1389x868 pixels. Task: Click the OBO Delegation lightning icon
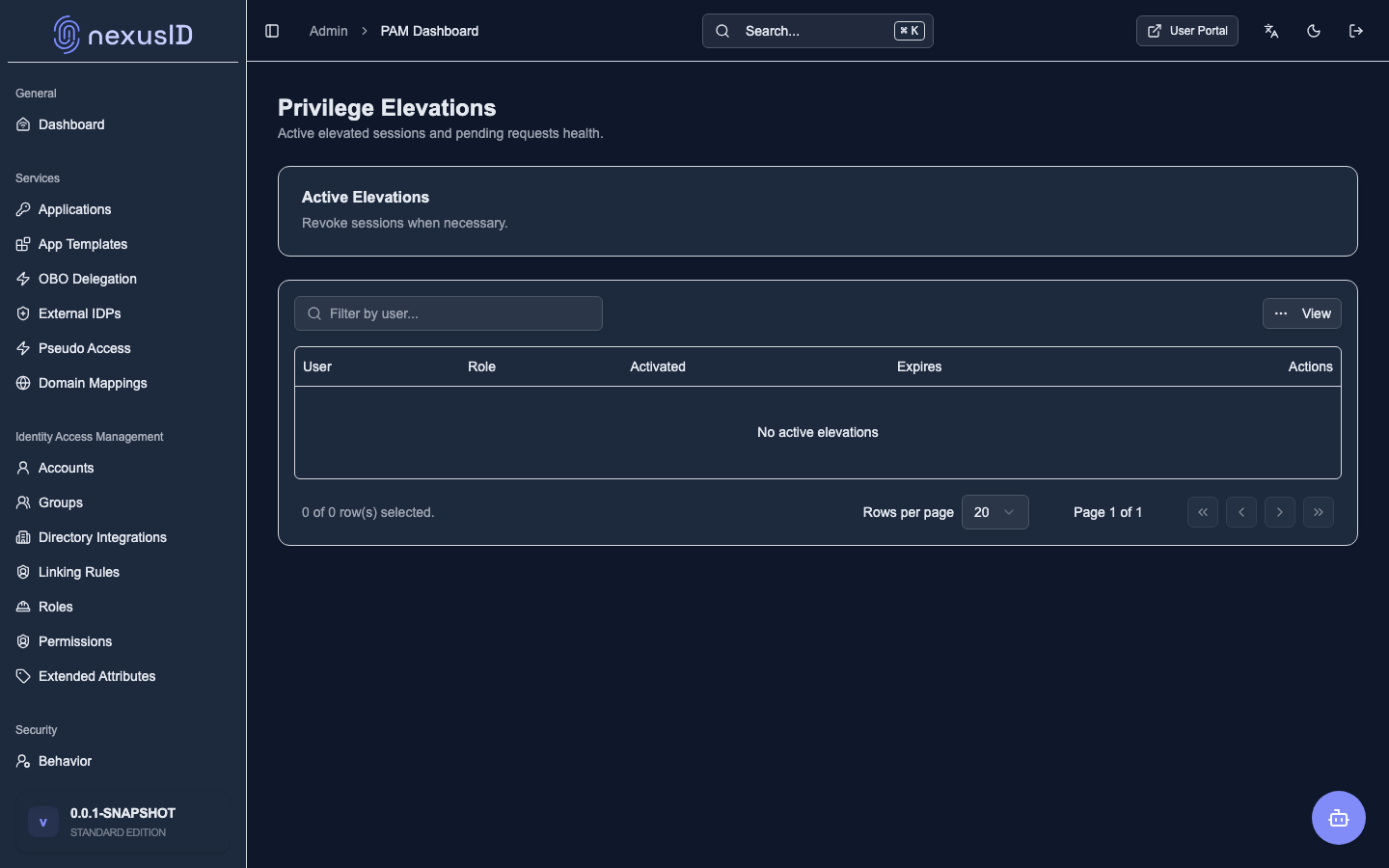click(23, 279)
